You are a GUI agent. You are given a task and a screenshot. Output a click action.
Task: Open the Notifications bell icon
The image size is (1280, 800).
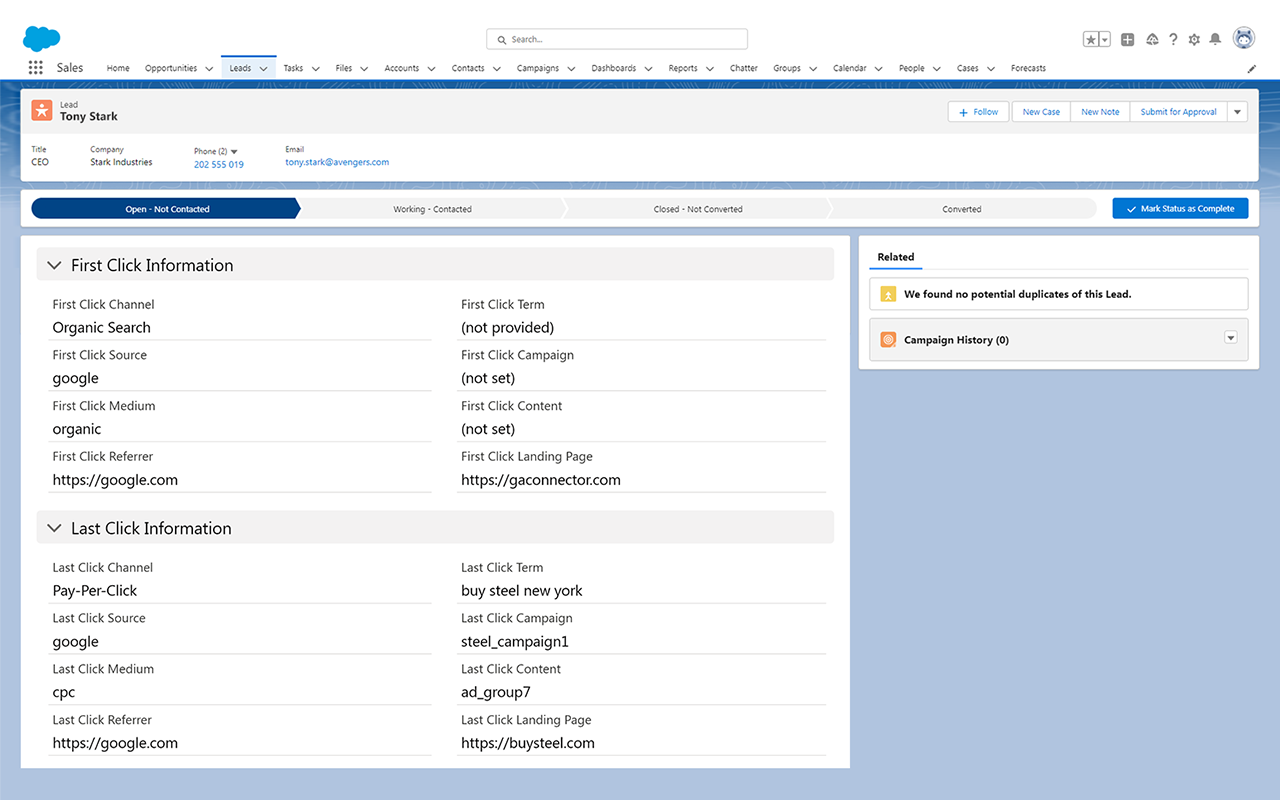1215,39
